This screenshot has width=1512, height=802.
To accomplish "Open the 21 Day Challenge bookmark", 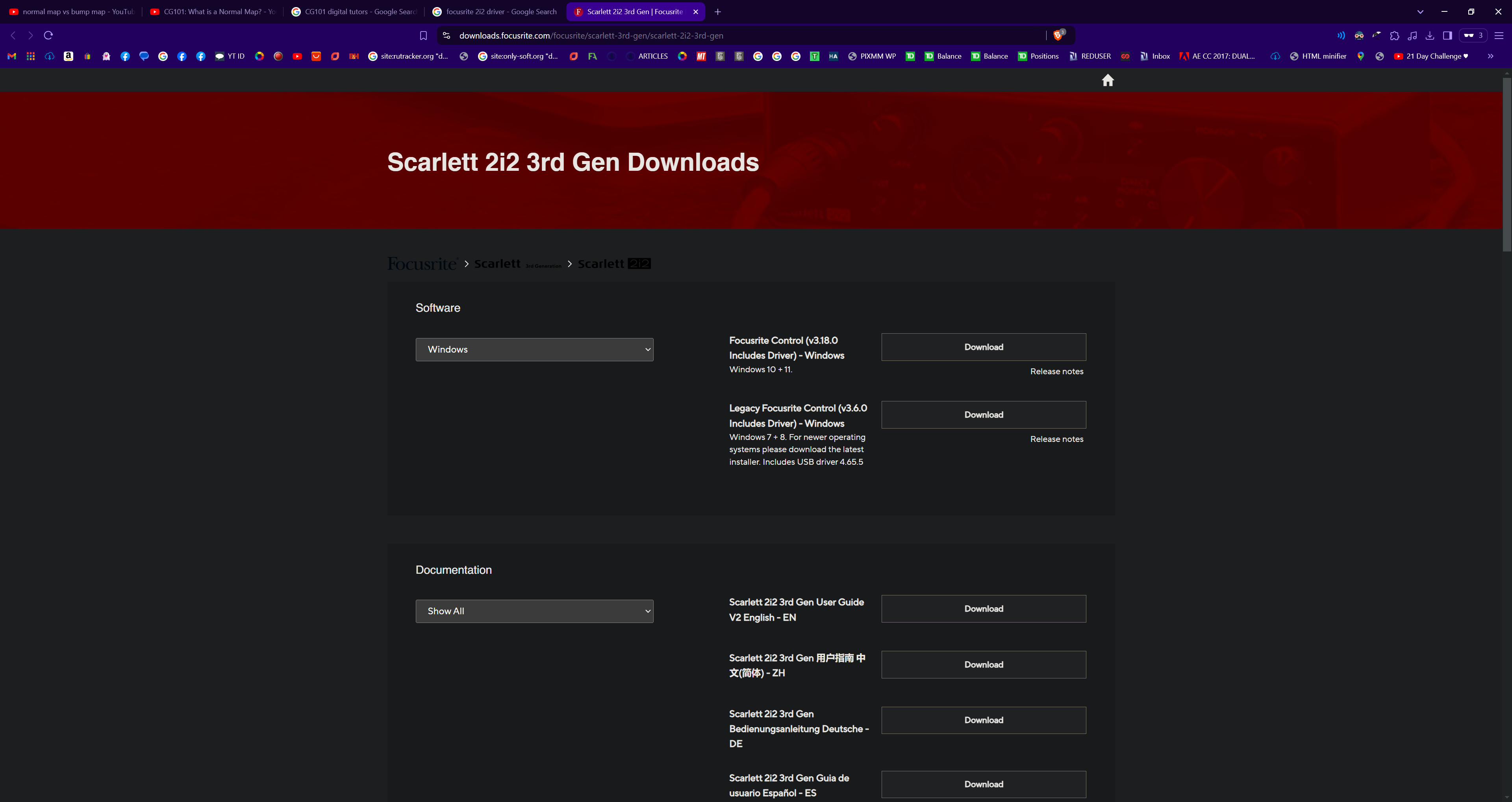I will [1431, 56].
